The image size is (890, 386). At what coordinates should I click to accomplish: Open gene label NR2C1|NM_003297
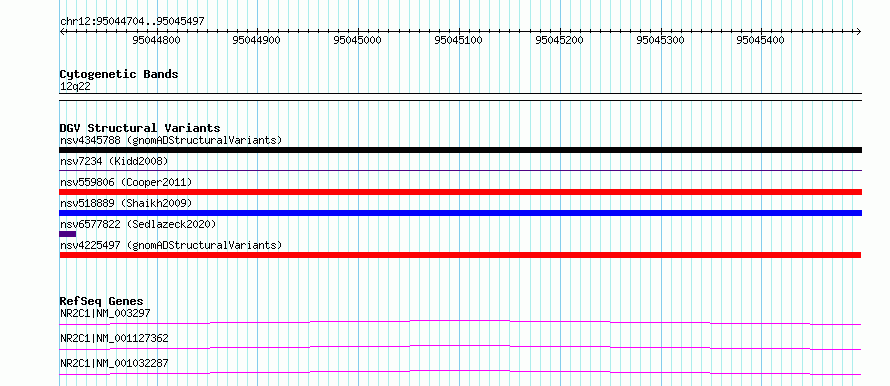105,313
